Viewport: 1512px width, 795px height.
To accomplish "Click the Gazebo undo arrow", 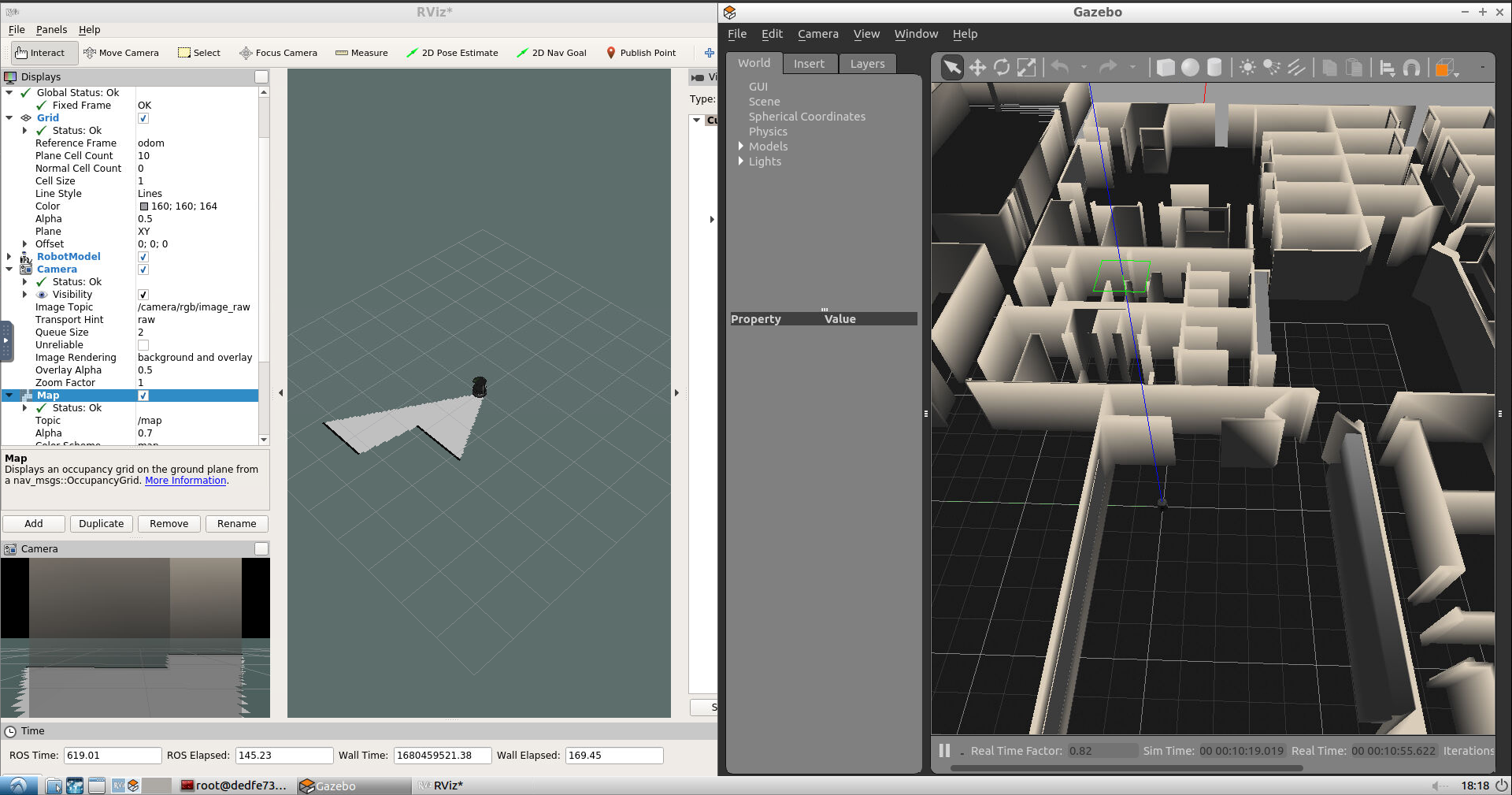I will coord(1061,67).
